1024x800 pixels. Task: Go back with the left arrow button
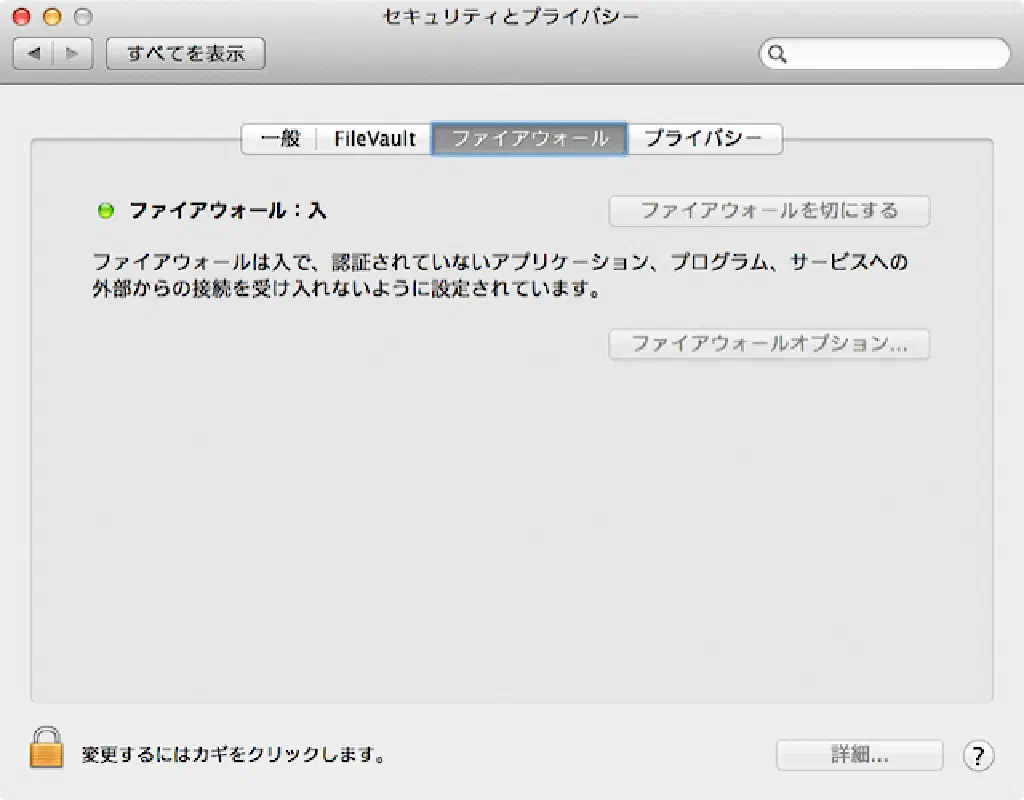pos(33,54)
